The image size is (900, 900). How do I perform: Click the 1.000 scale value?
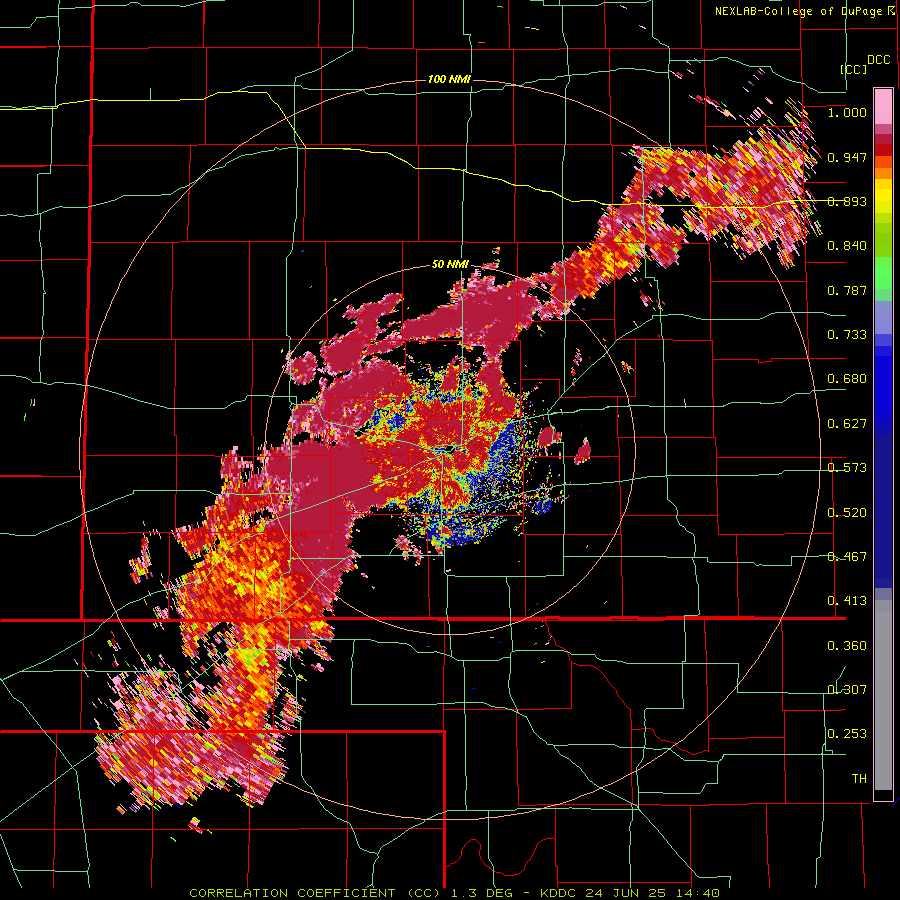coord(847,112)
